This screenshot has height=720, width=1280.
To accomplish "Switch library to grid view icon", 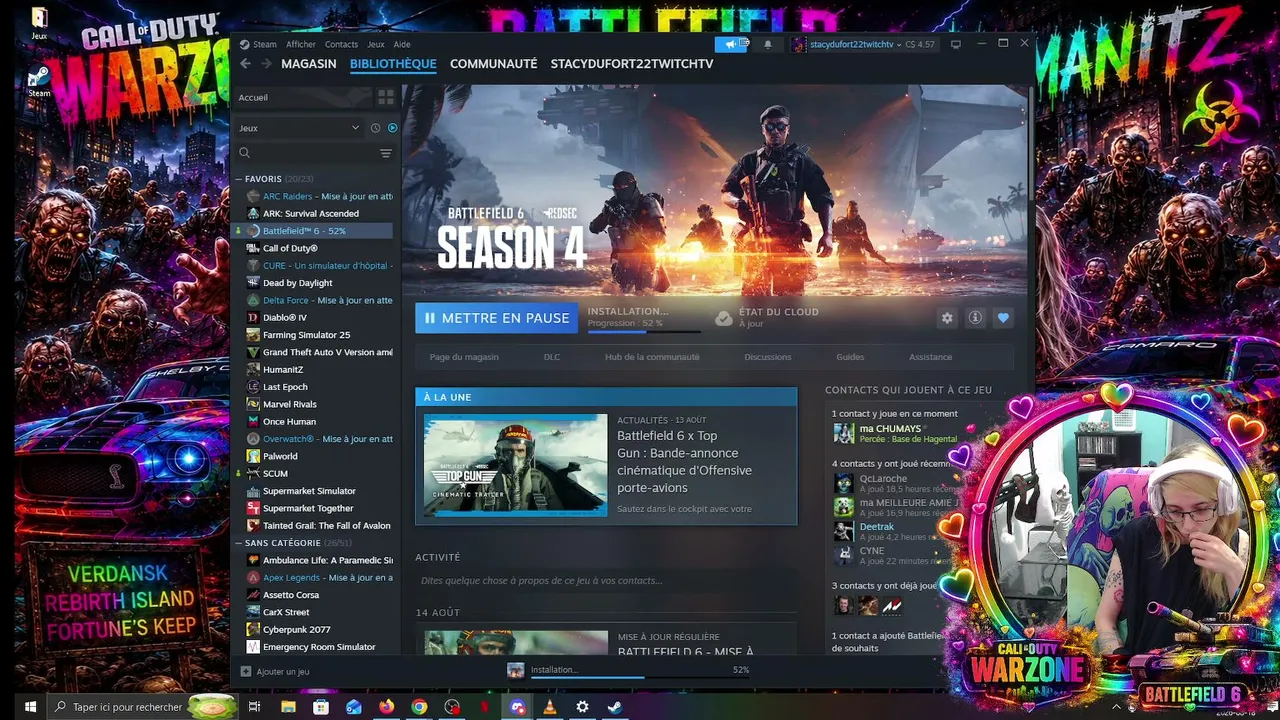I will point(386,97).
